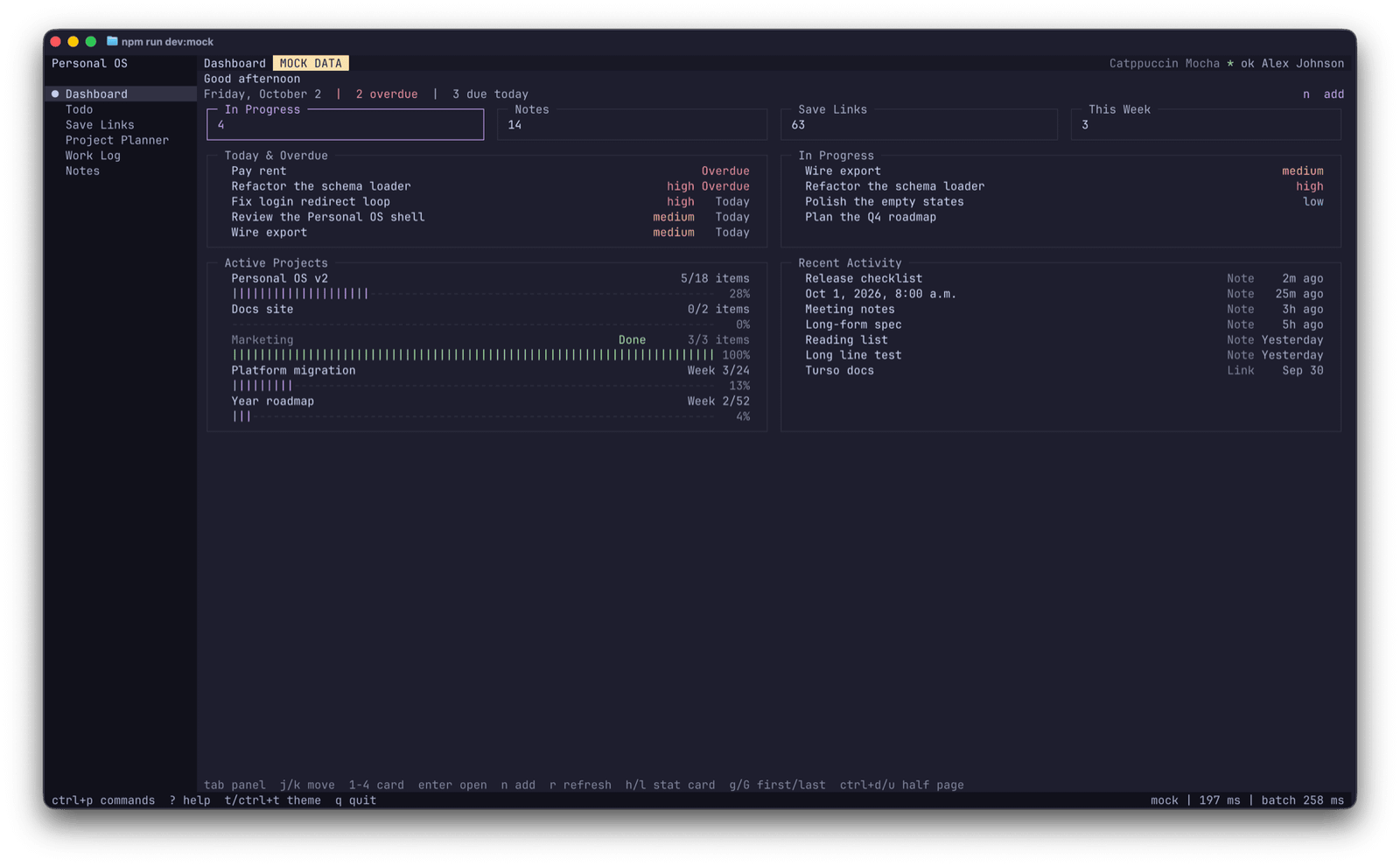Open the Turso docs link entry

coord(1064,370)
